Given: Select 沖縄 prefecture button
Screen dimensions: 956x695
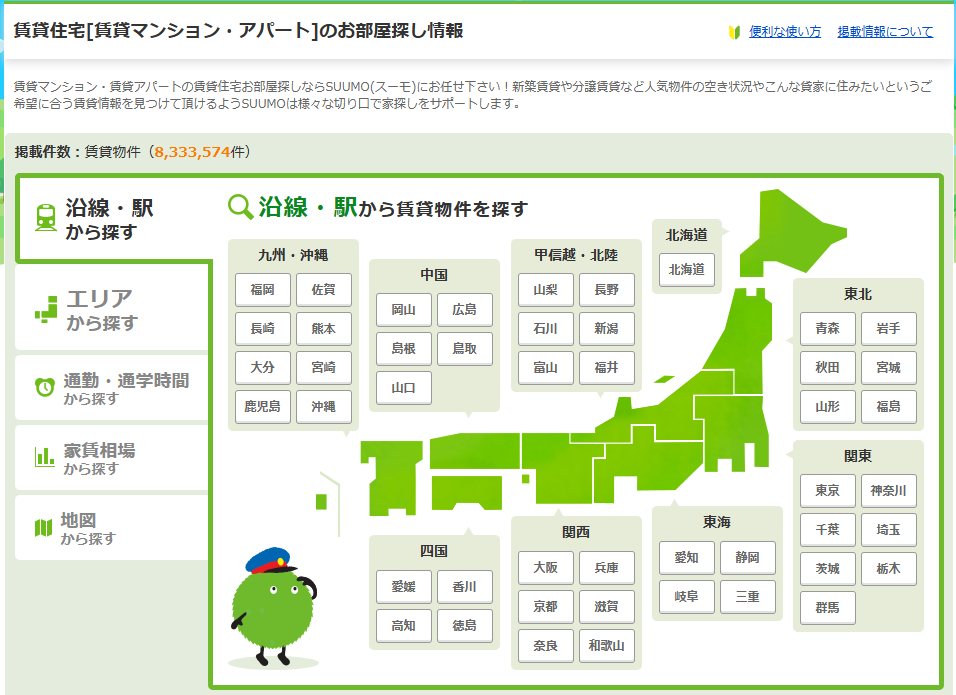Looking at the screenshot, I should [x=324, y=407].
